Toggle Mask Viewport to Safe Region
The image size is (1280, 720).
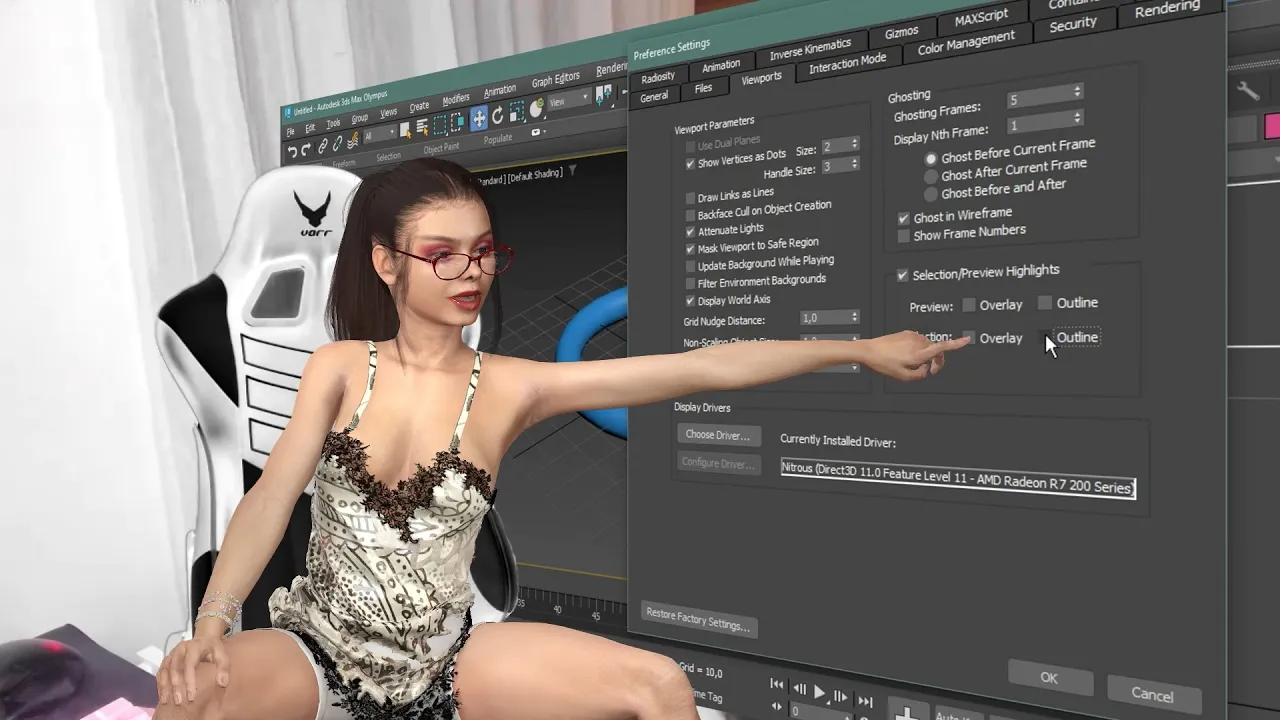coord(690,250)
